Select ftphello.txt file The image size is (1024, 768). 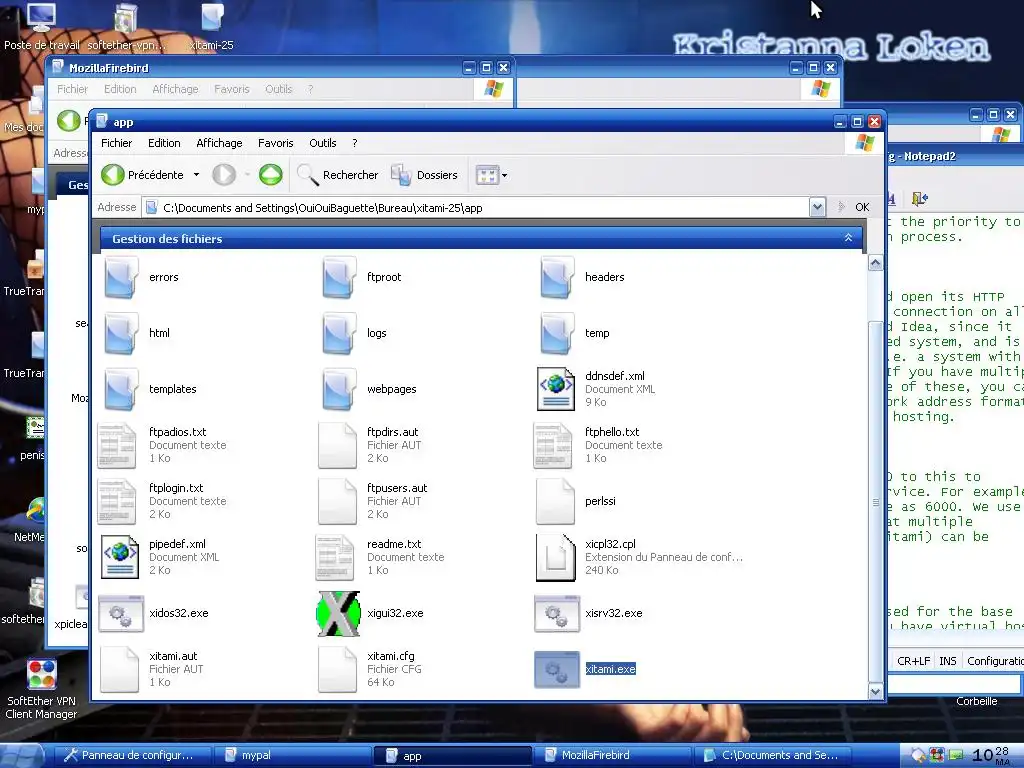[x=598, y=445]
